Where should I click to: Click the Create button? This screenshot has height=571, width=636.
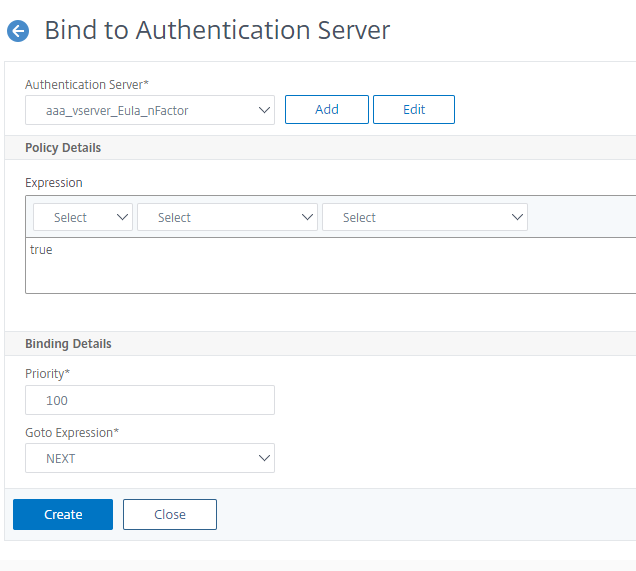tap(63, 514)
